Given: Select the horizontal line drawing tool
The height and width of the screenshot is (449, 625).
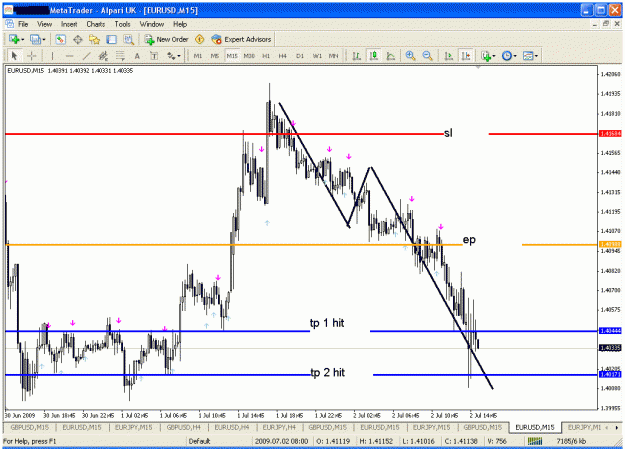Looking at the screenshot, I should pyautogui.click(x=69, y=56).
